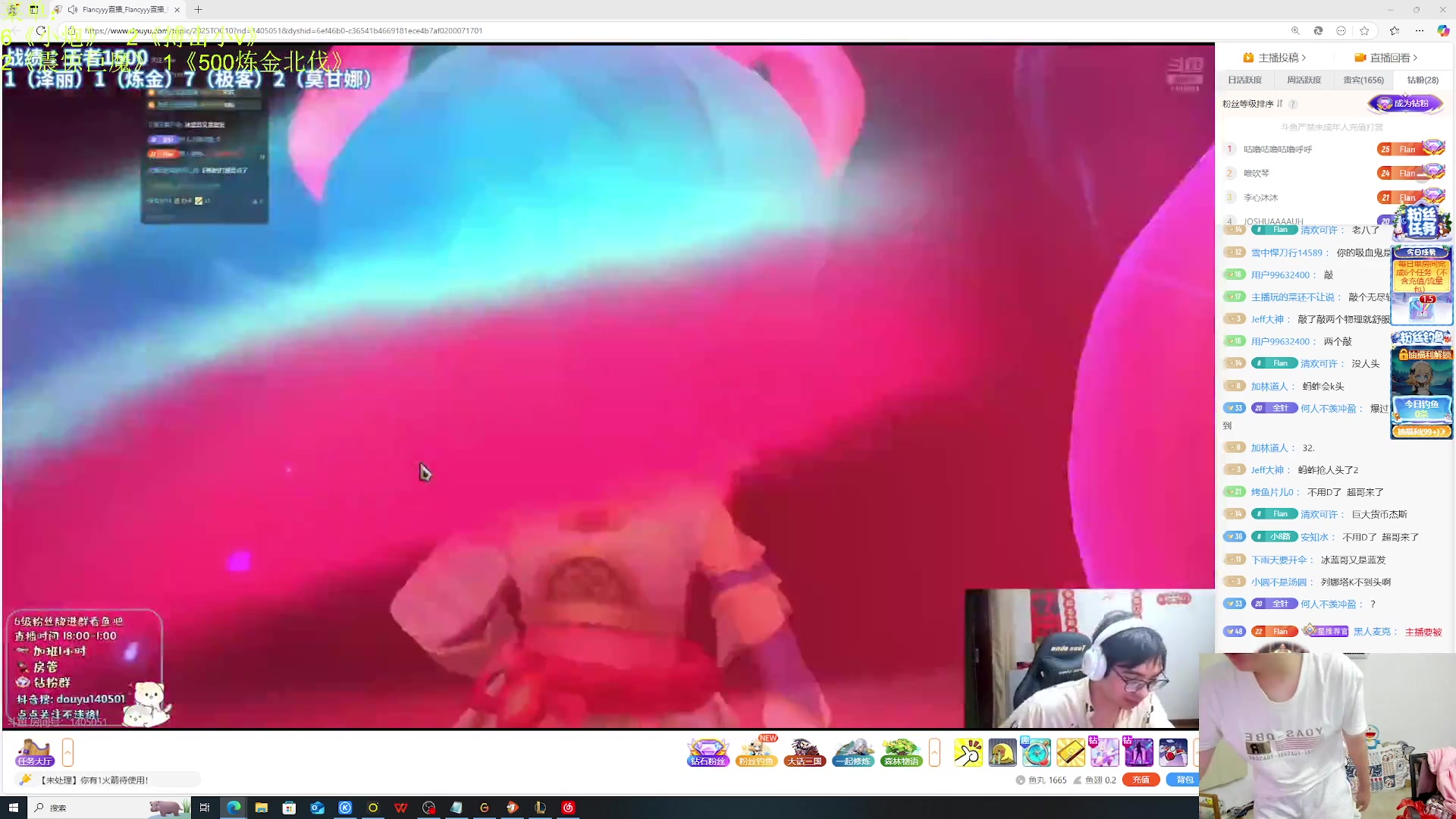Image resolution: width=1456 pixels, height=819 pixels.
Task: Click chat username 烤鱼片儿0
Action: [1272, 492]
